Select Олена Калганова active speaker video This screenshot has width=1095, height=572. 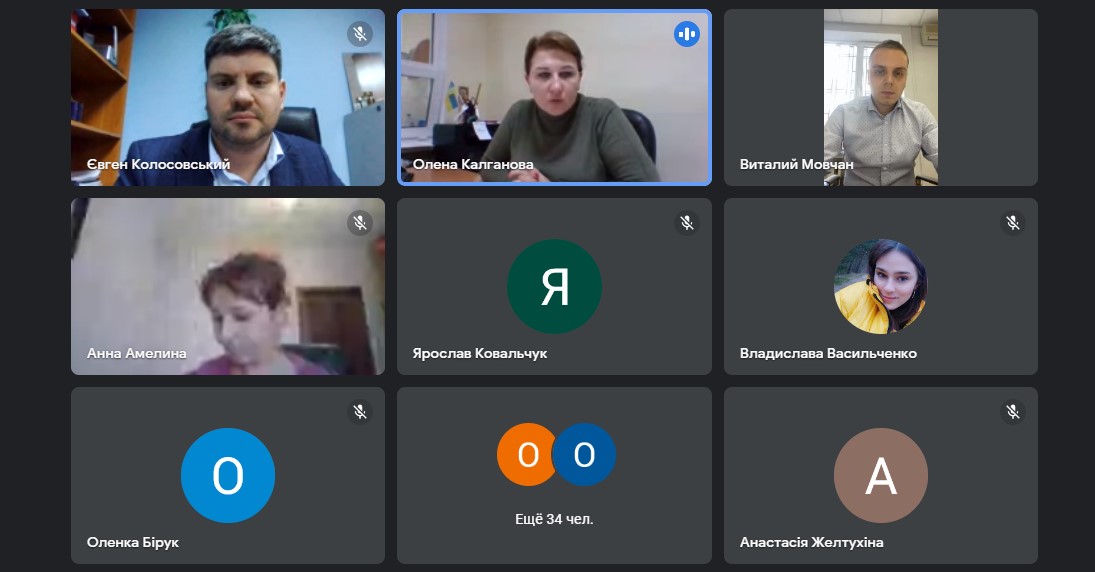(554, 98)
